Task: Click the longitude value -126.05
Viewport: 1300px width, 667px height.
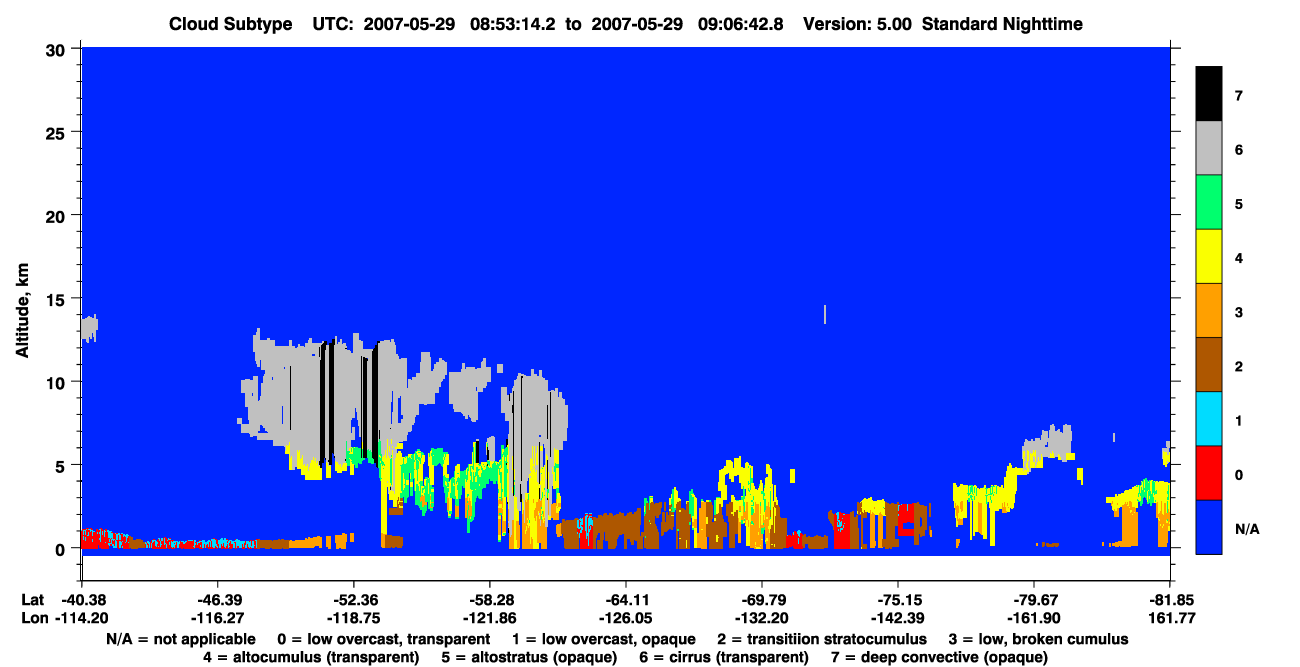Action: tap(625, 618)
